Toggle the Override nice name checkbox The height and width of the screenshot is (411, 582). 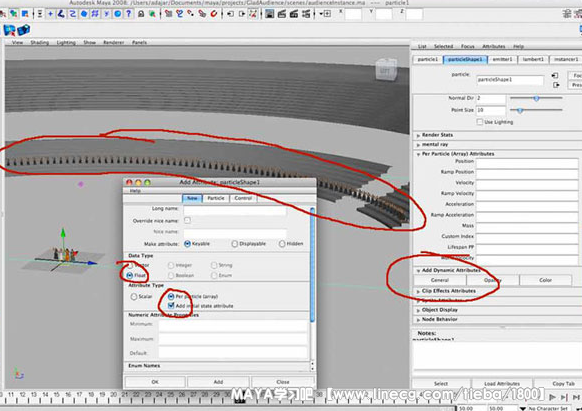(x=187, y=220)
